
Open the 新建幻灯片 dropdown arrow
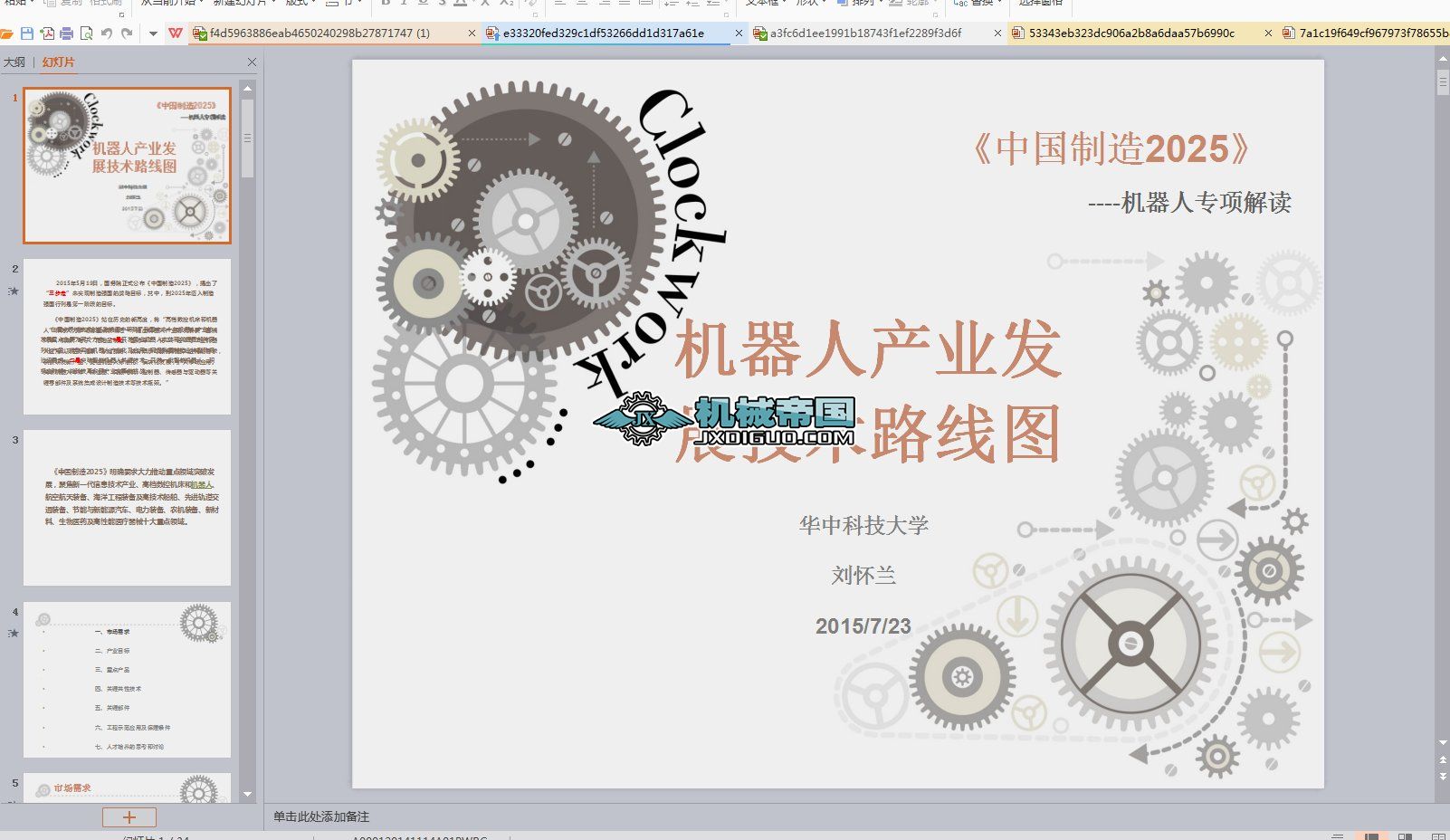tap(273, 5)
